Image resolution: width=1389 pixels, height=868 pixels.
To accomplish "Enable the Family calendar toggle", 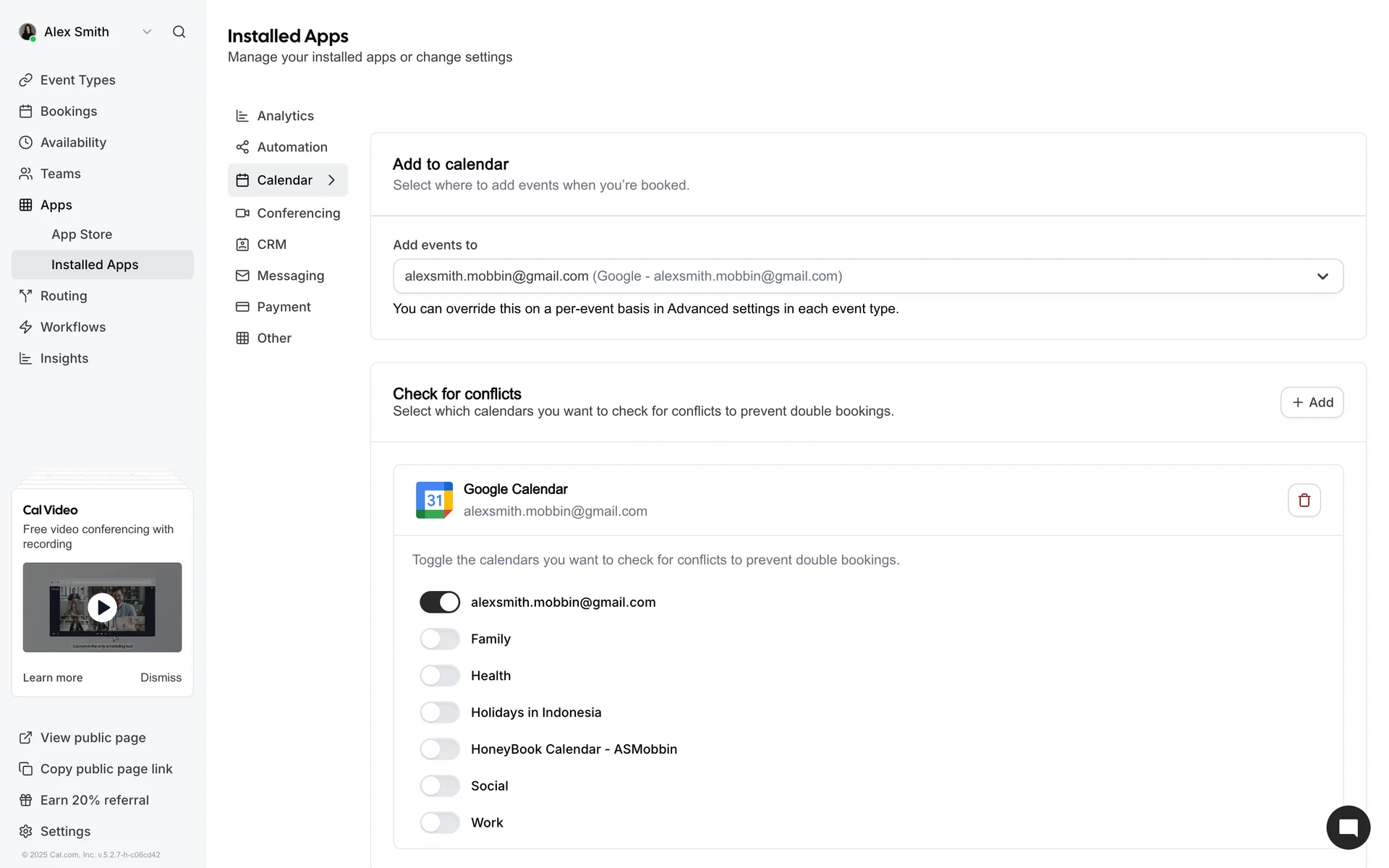I will pos(440,639).
